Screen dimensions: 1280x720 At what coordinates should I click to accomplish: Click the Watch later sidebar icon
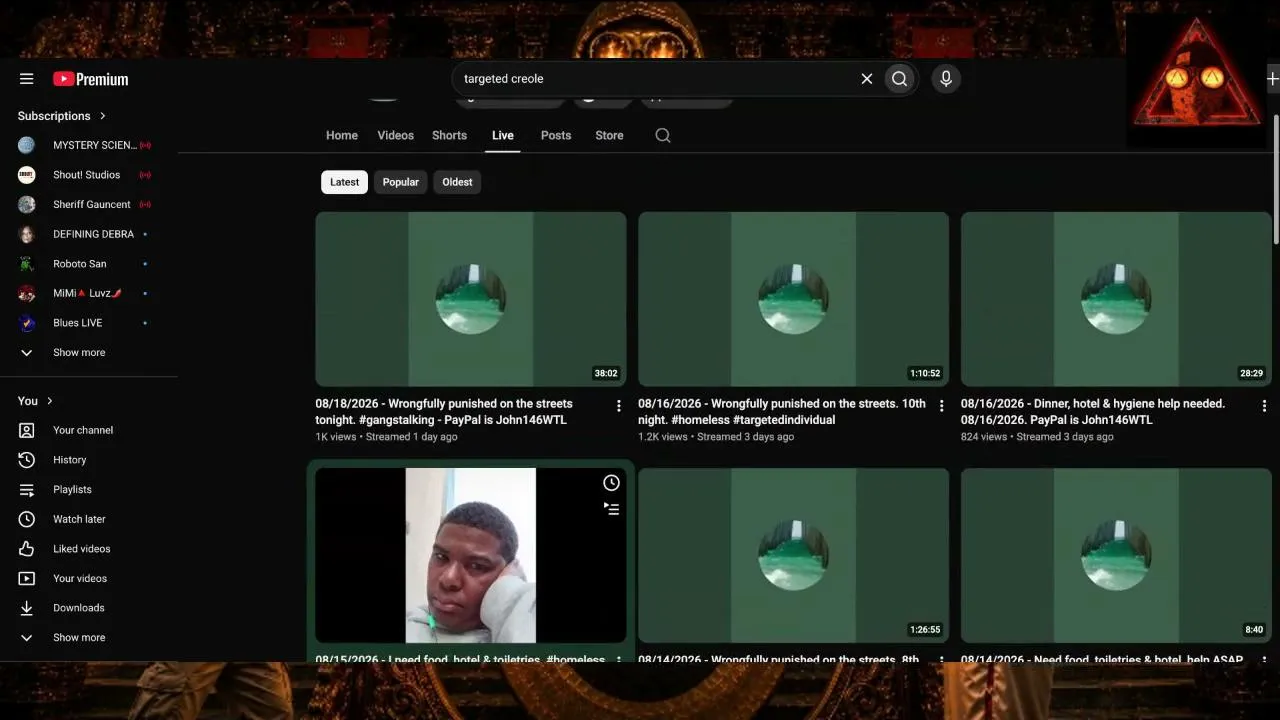27,519
